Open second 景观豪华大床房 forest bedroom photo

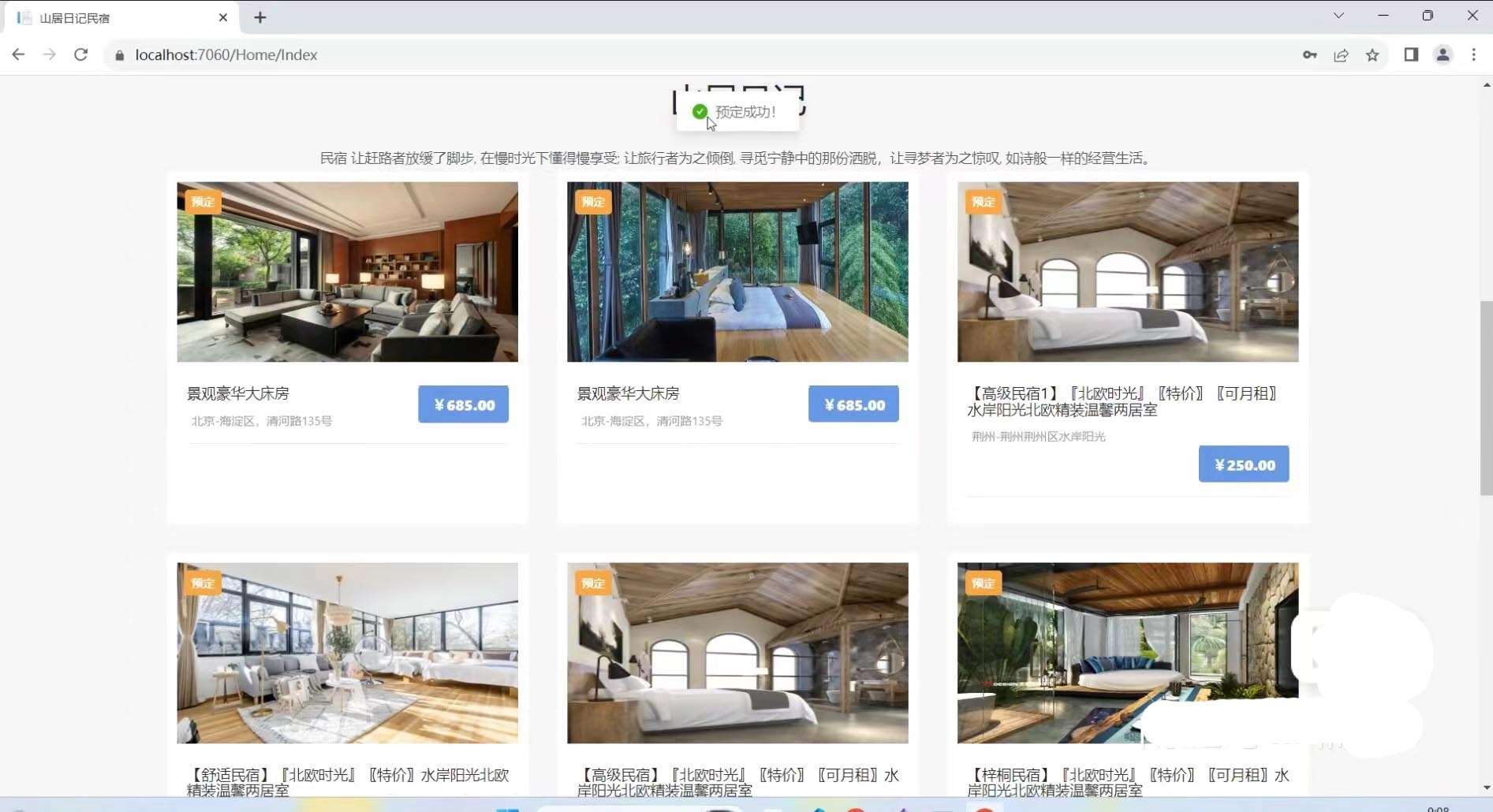click(x=737, y=272)
